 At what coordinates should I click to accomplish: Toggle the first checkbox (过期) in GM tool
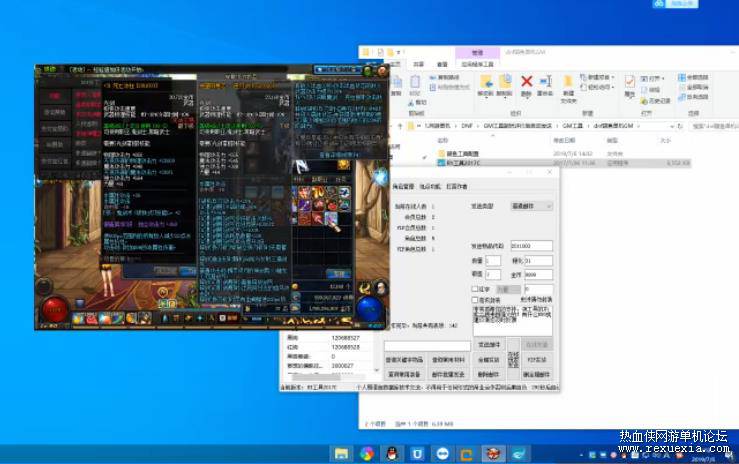(475, 289)
